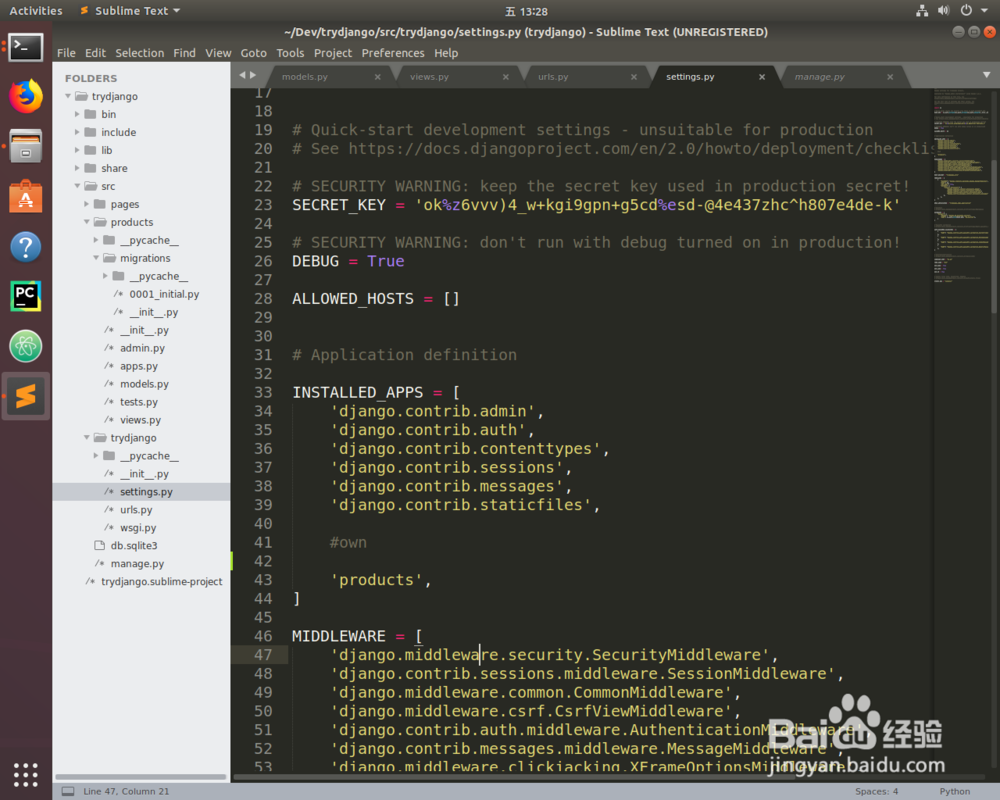The height and width of the screenshot is (800, 1000).
Task: Change syntax via Python in status bar
Action: point(955,791)
